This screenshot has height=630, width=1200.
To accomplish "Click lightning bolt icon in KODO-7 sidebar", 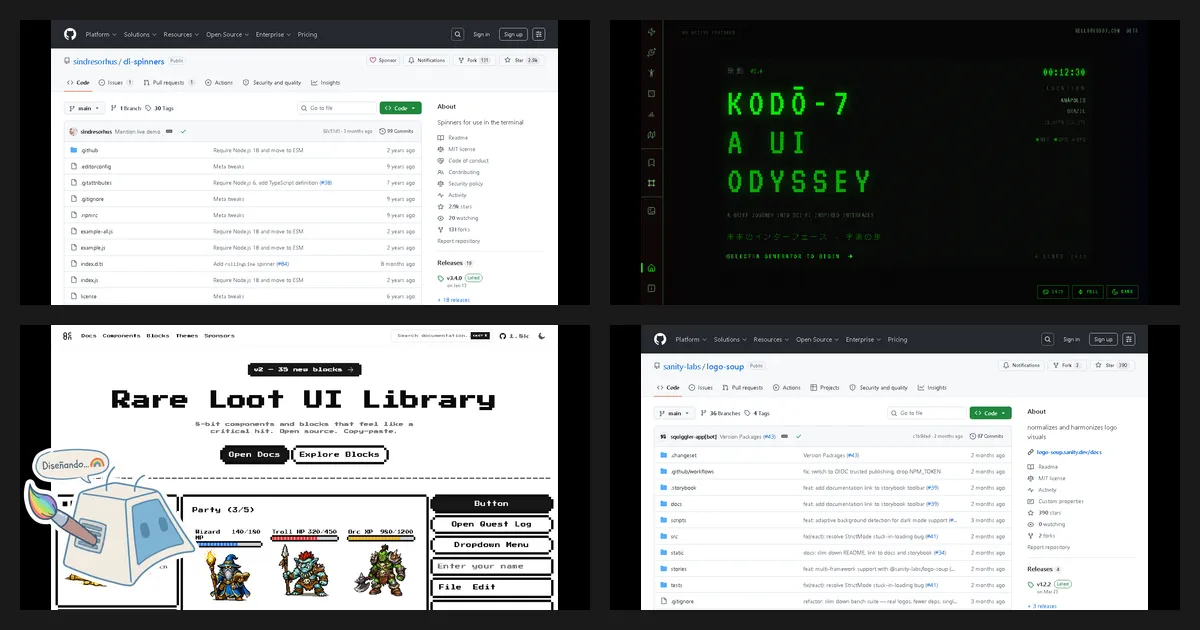I will click(x=651, y=32).
